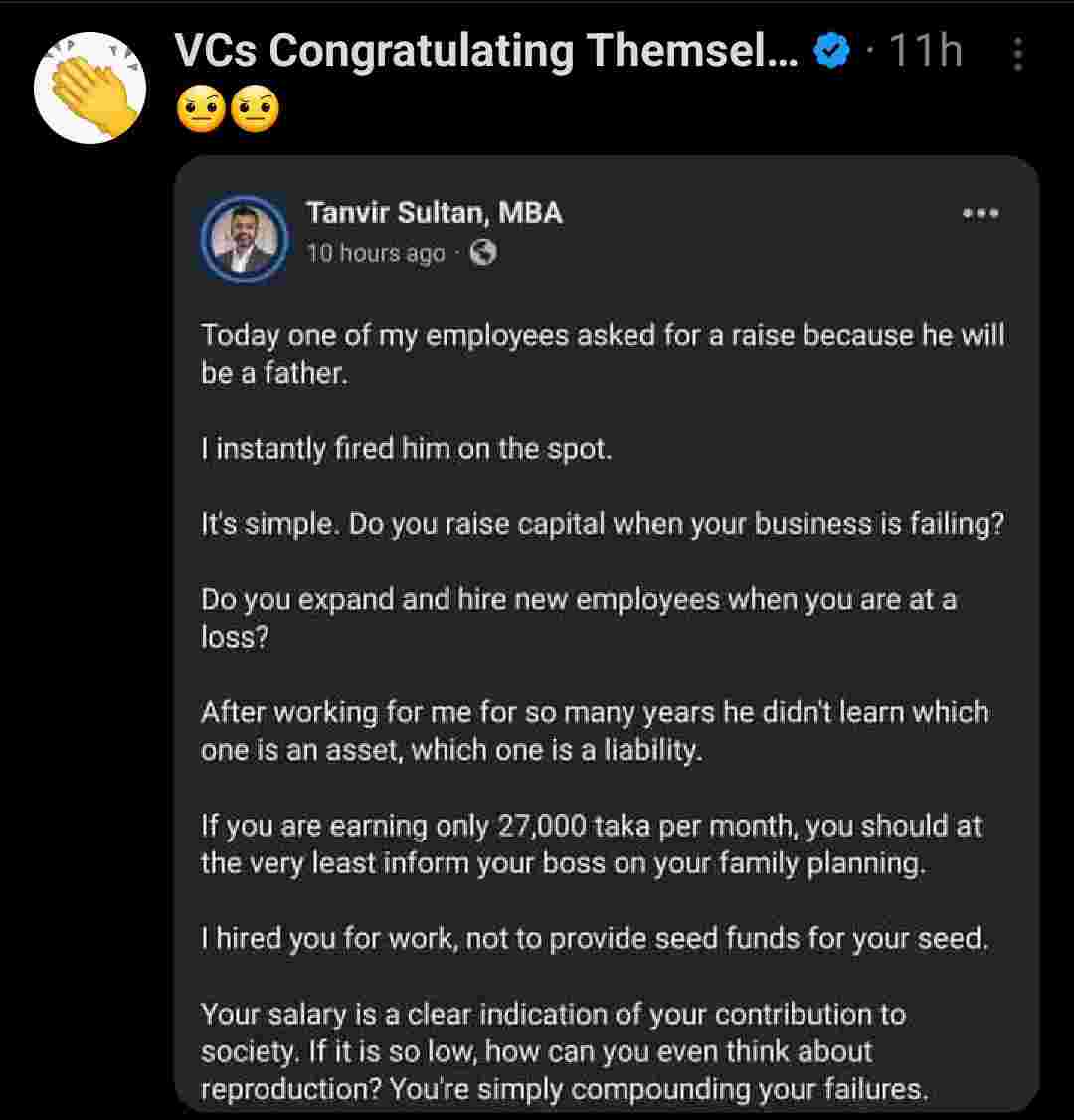Click the 'seed funds for your seed' line
Image resolution: width=1074 pixels, height=1120 pixels.
pyautogui.click(x=594, y=939)
